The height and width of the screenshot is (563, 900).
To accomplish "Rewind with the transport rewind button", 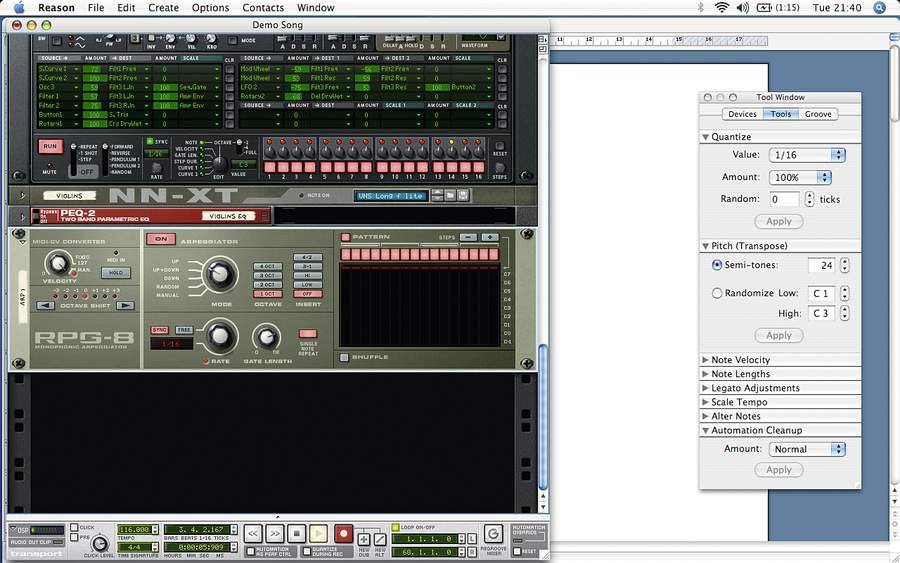I will click(x=253, y=534).
